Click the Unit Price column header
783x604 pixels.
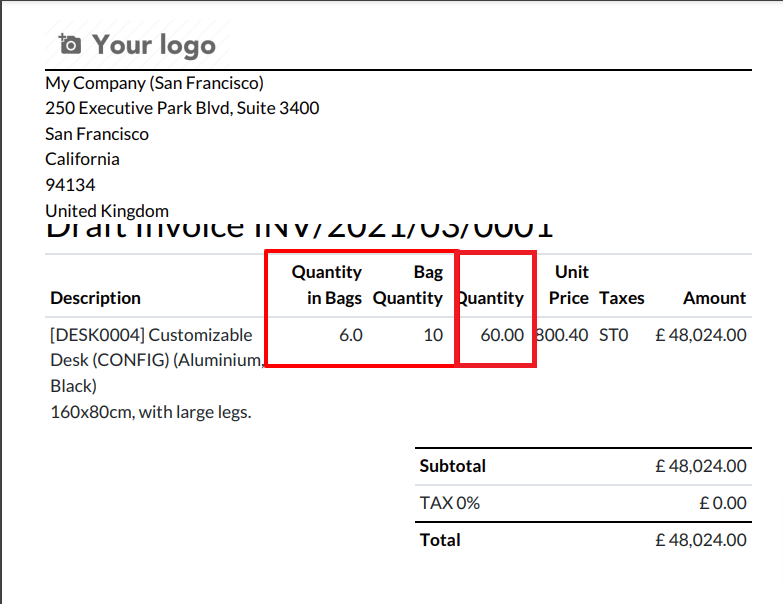[569, 285]
